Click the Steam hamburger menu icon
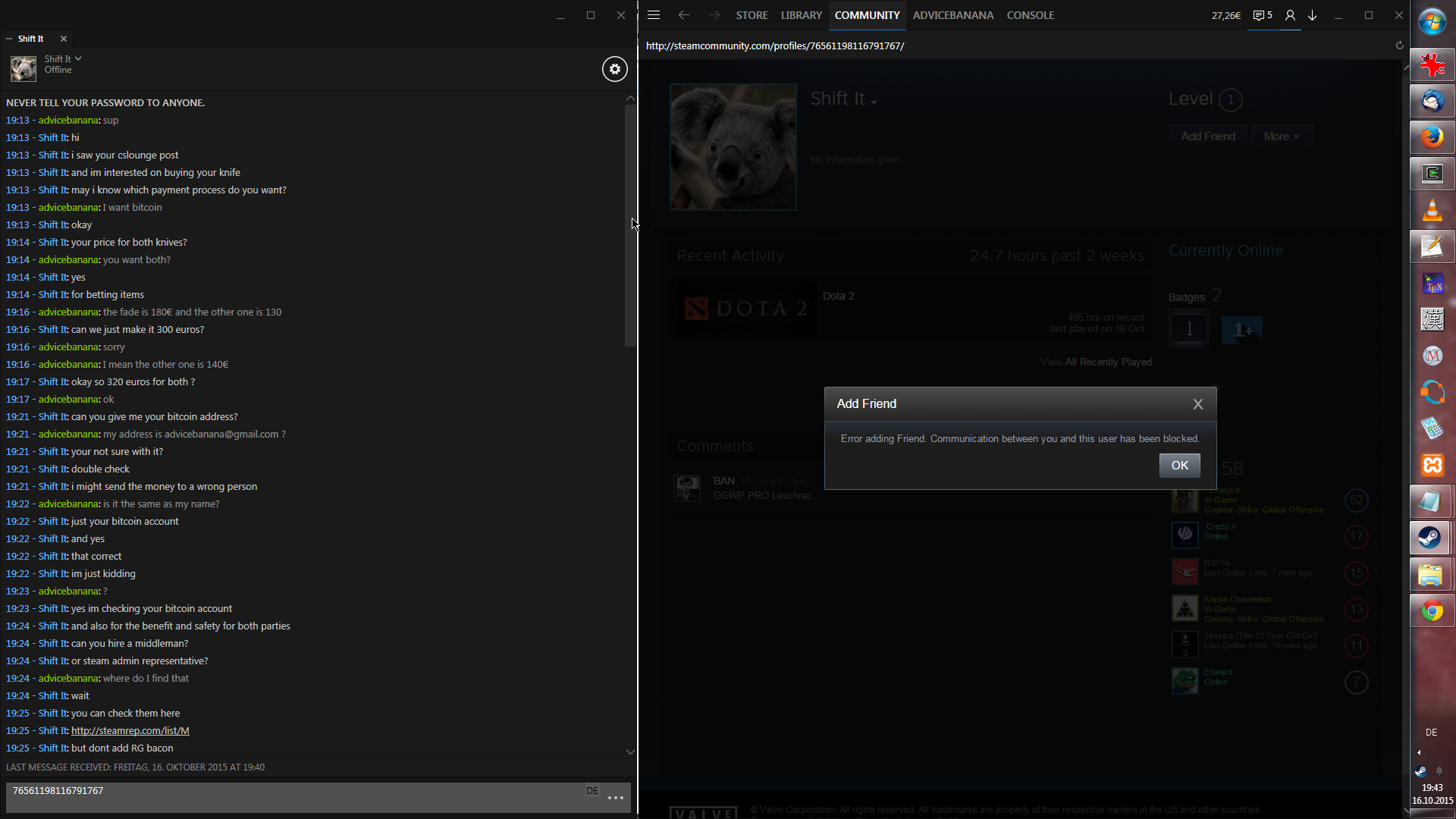Viewport: 1456px width, 819px height. [654, 15]
